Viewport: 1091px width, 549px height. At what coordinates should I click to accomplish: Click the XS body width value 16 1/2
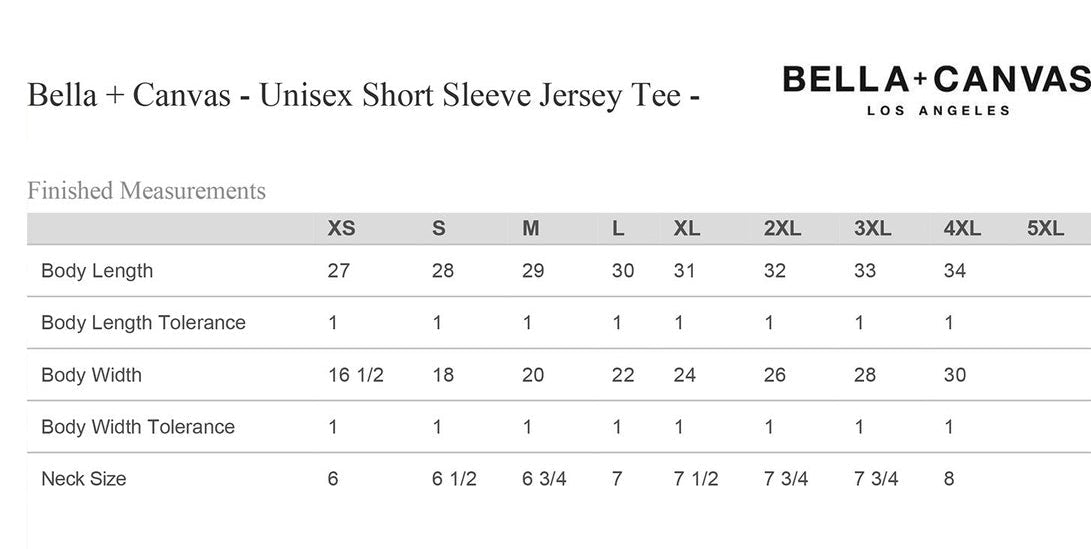(355, 375)
